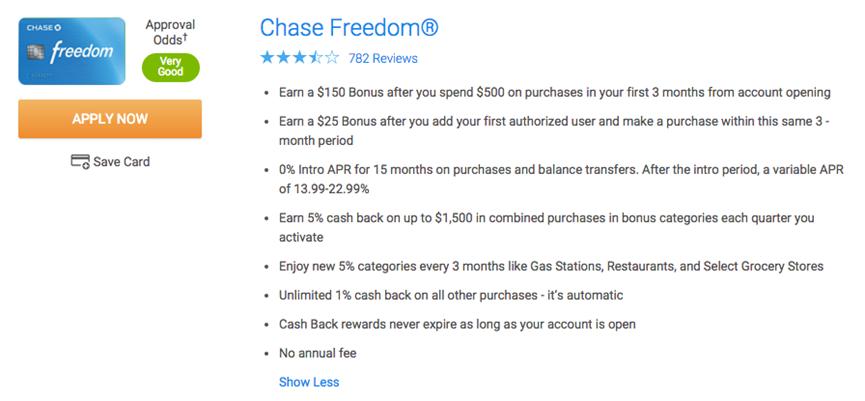Click the No annual fee bullet
The height and width of the screenshot is (401, 865).
pyautogui.click(x=318, y=353)
